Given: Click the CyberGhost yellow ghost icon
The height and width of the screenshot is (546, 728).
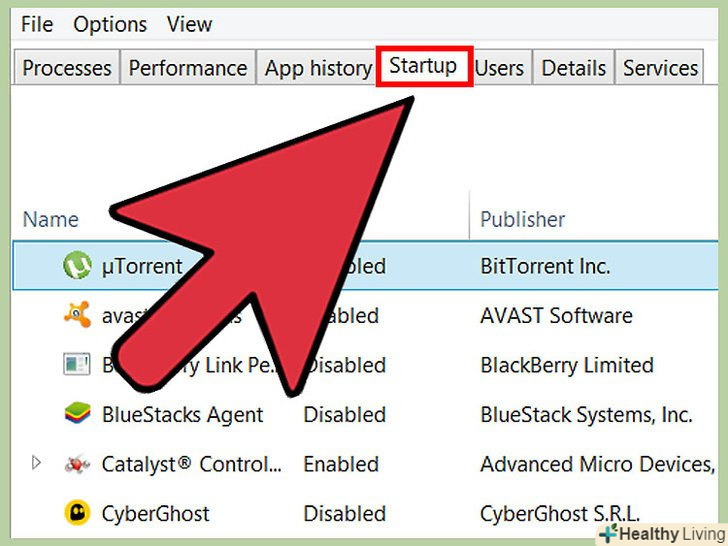Looking at the screenshot, I should point(77,513).
